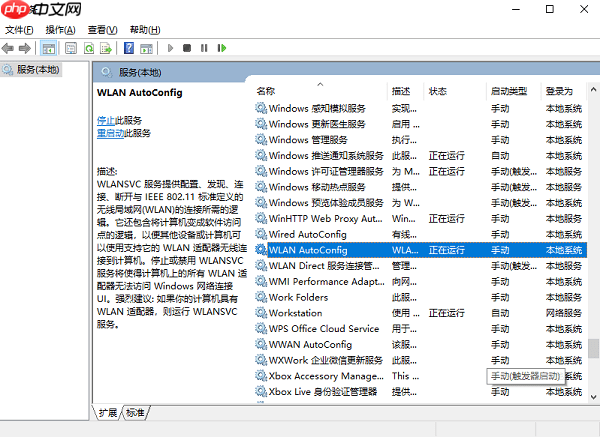Click the Forward arrow toolbar icon

[x=24, y=48]
